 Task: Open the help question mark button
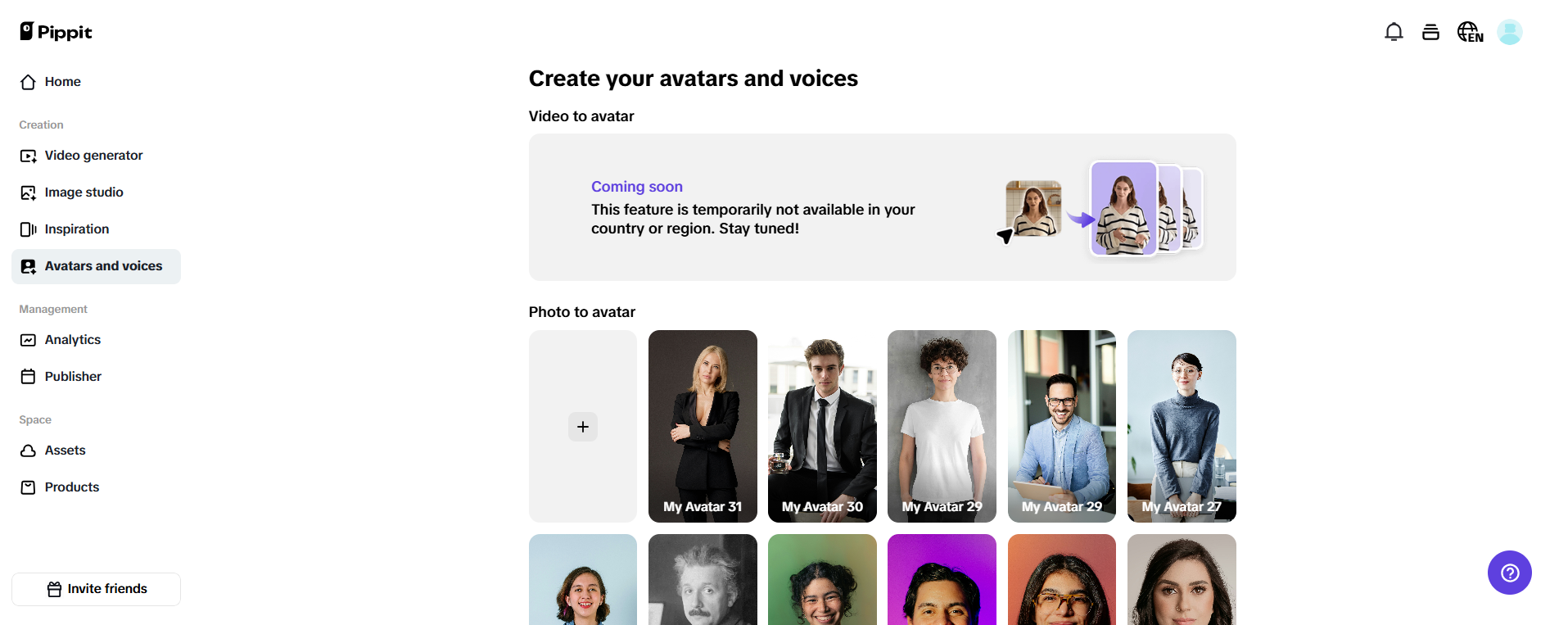[1509, 573]
